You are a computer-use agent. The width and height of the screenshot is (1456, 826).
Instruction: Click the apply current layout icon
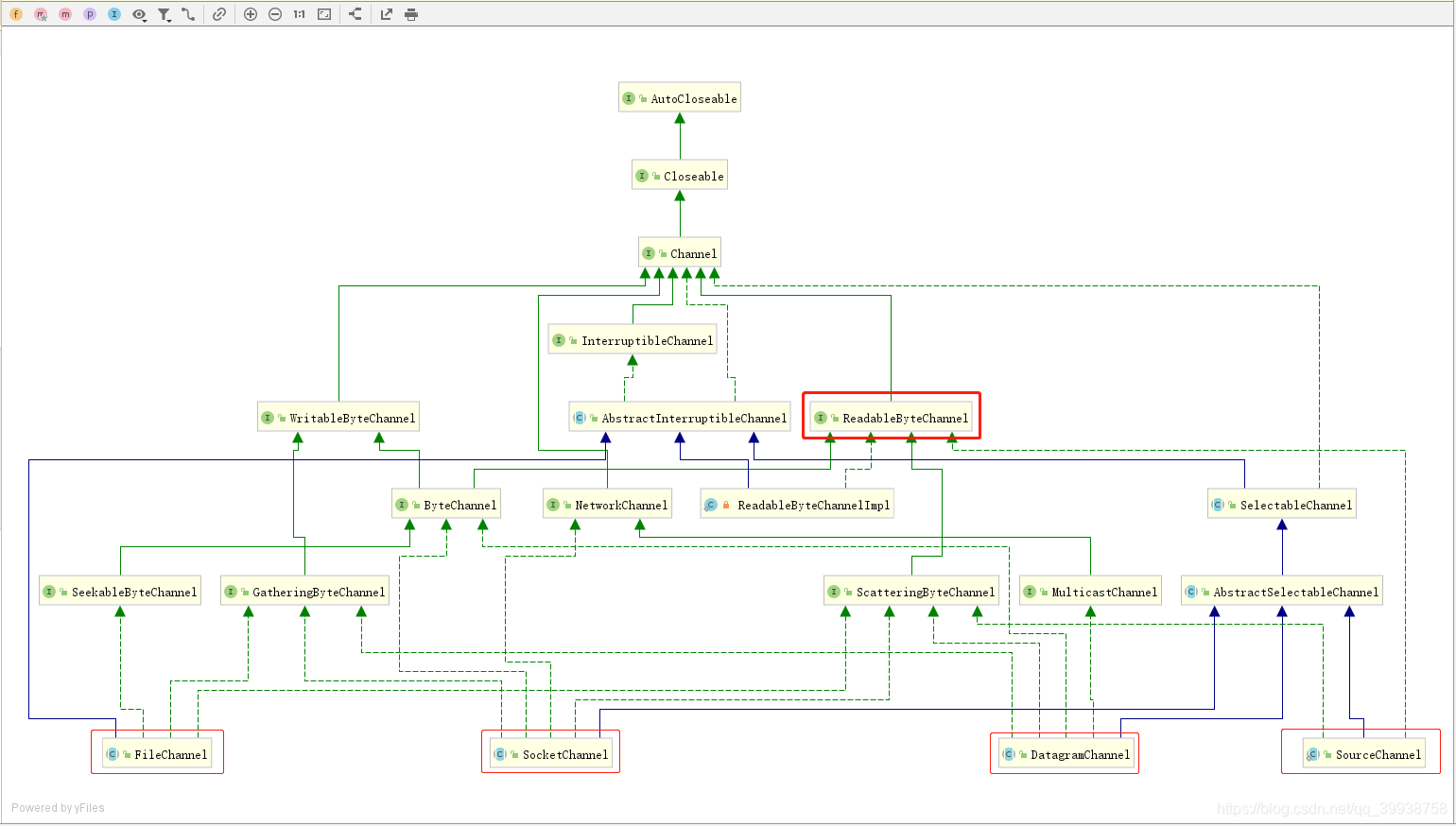click(355, 14)
